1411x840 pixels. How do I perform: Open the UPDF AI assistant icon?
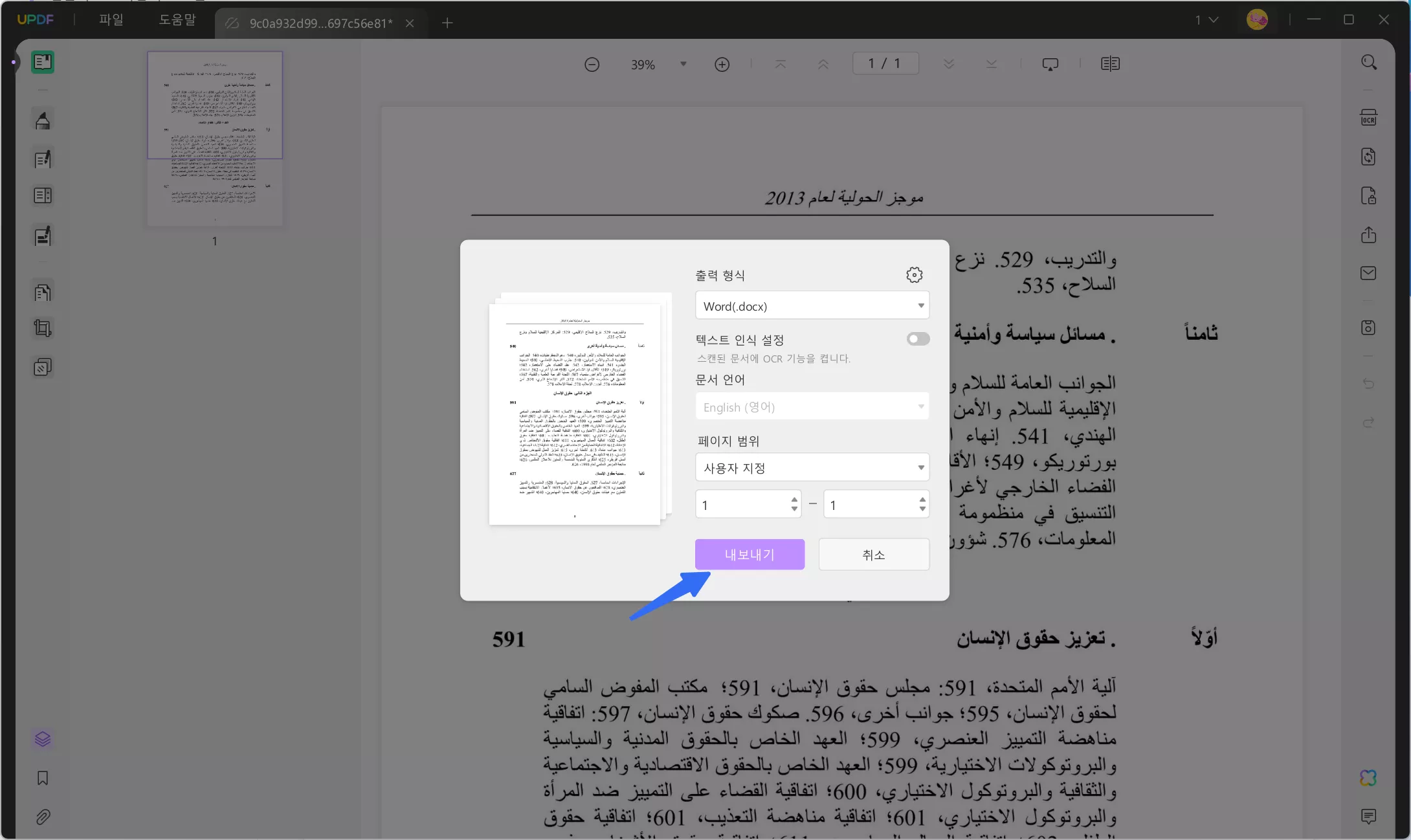(1368, 777)
